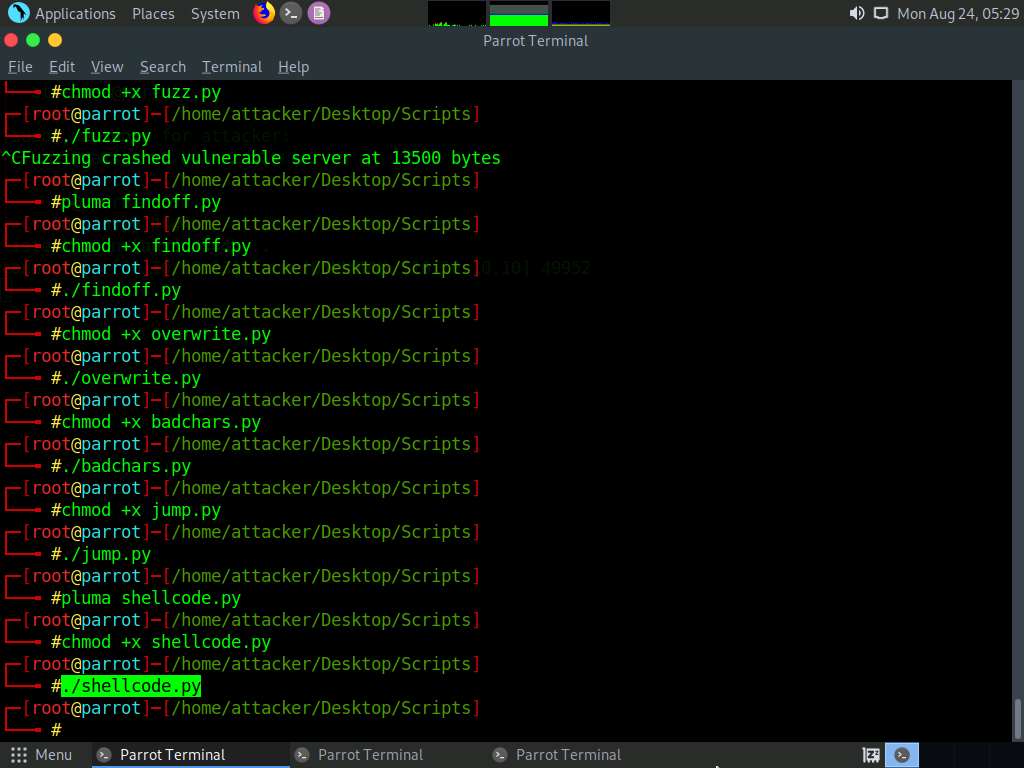Click the terminal vertical scrollbar handle
This screenshot has width=1024, height=768.
[1016, 720]
